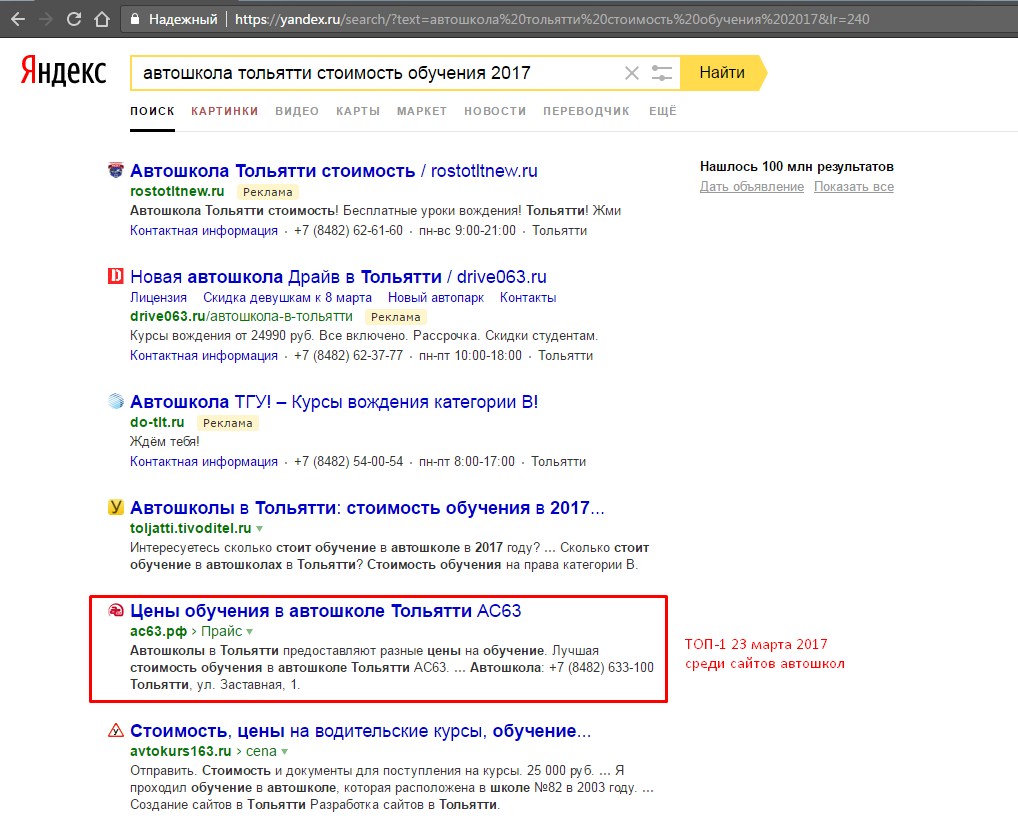Open the Переводчик tab
This screenshot has height=835, width=1018.
click(x=586, y=111)
